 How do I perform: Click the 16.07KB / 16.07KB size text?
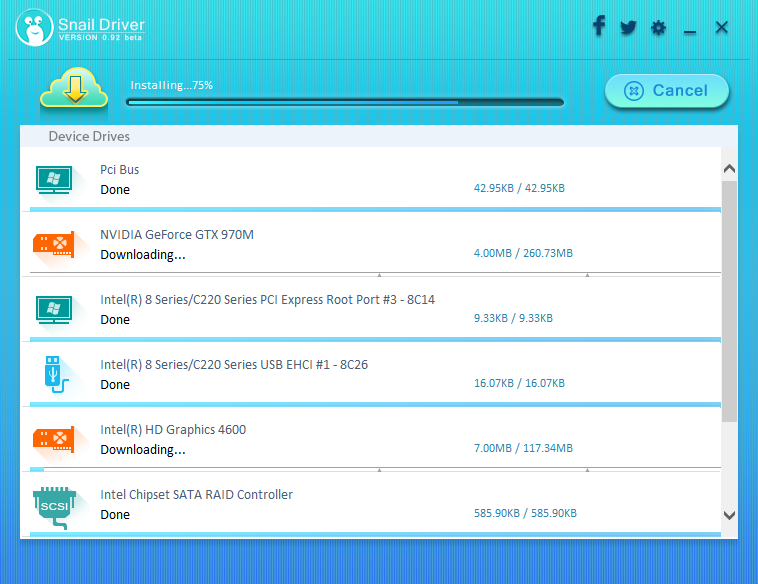coord(519,383)
